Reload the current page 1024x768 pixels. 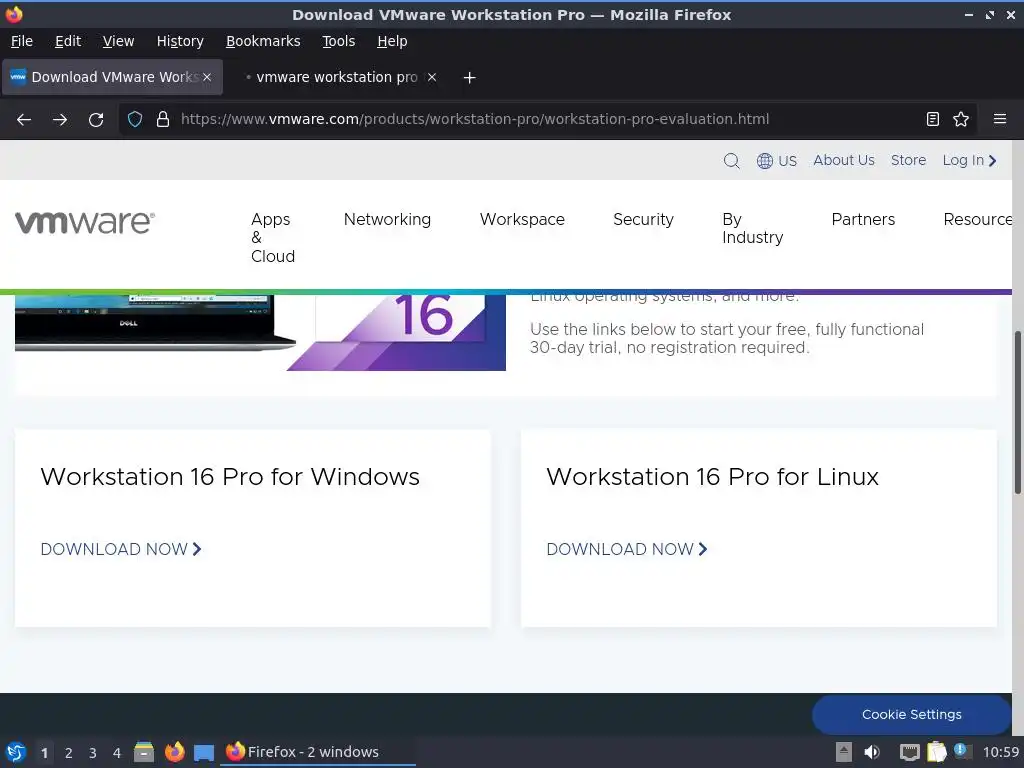[x=96, y=120]
